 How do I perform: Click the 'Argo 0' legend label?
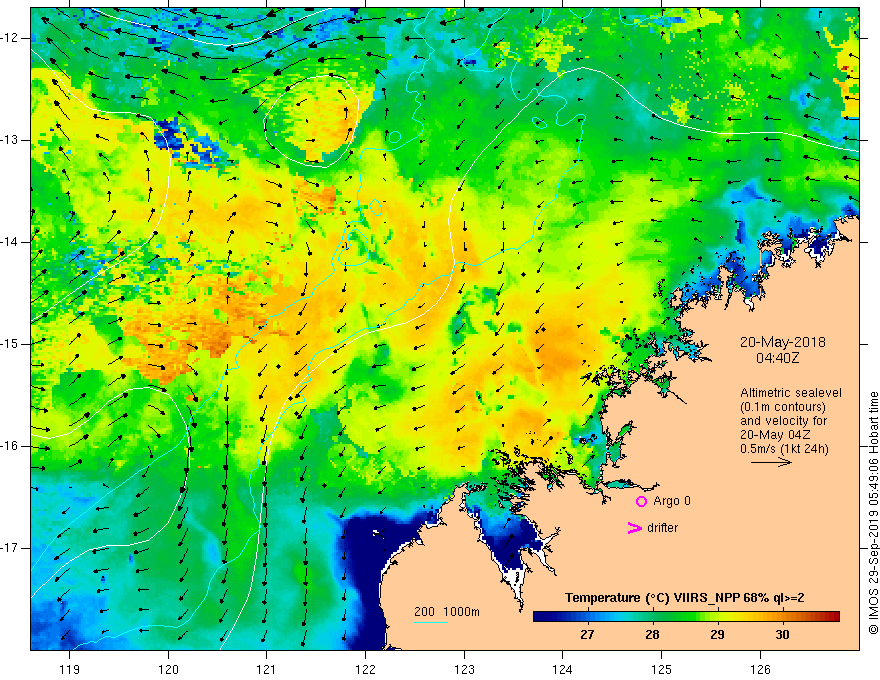(x=672, y=501)
